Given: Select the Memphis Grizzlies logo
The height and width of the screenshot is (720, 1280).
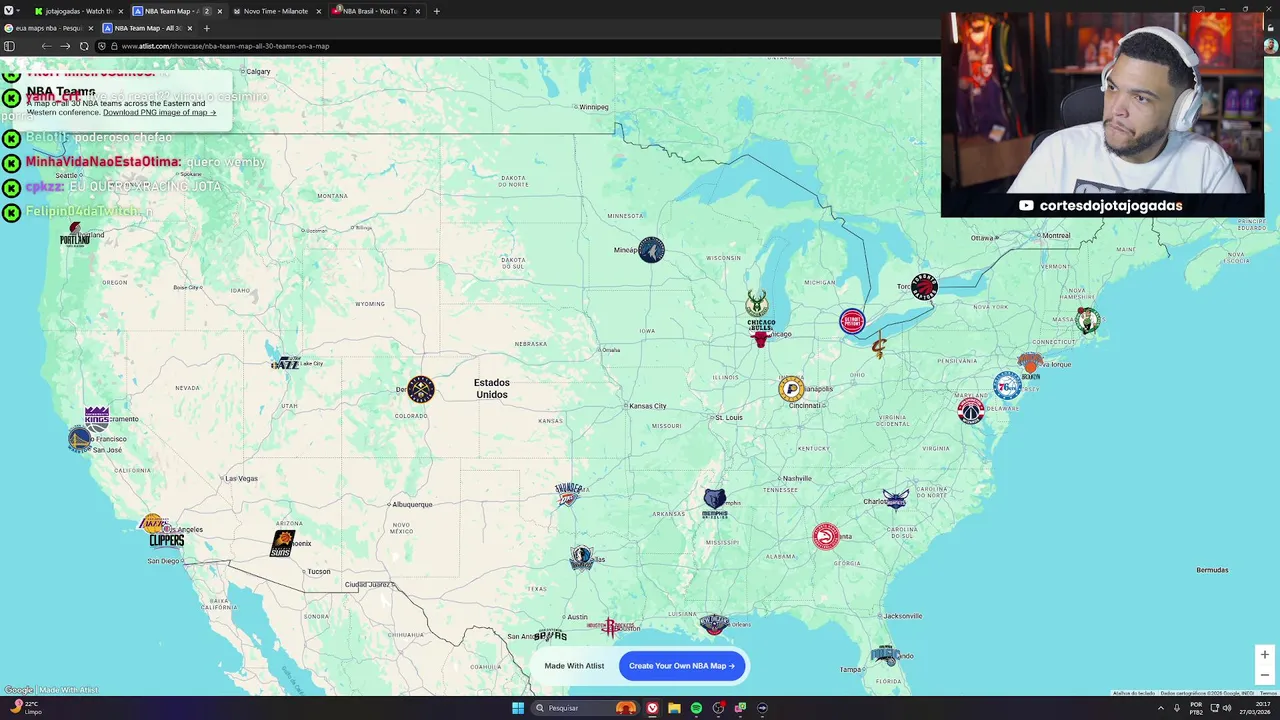Looking at the screenshot, I should tap(715, 503).
